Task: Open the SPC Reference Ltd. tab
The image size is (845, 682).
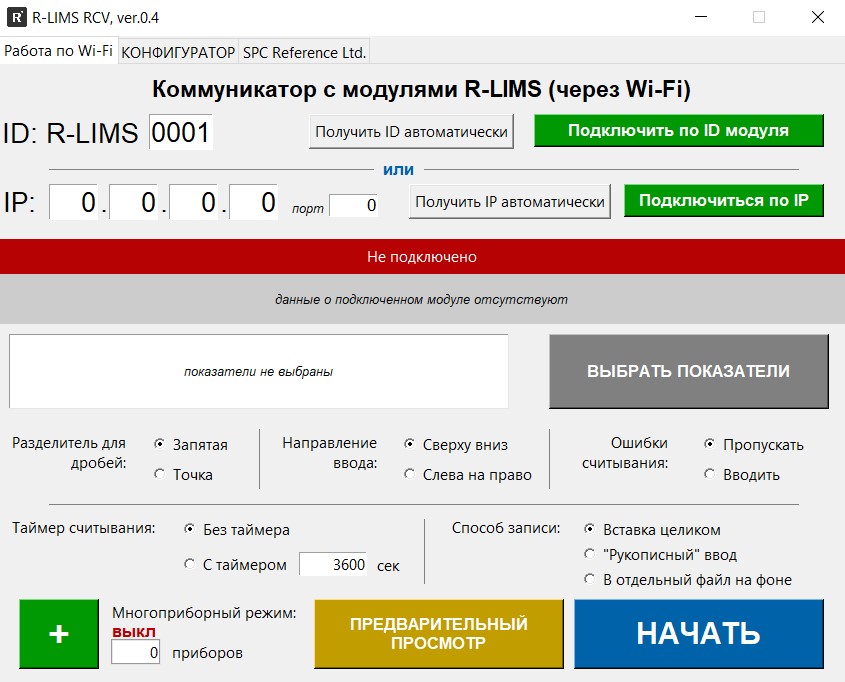Action: pyautogui.click(x=304, y=52)
